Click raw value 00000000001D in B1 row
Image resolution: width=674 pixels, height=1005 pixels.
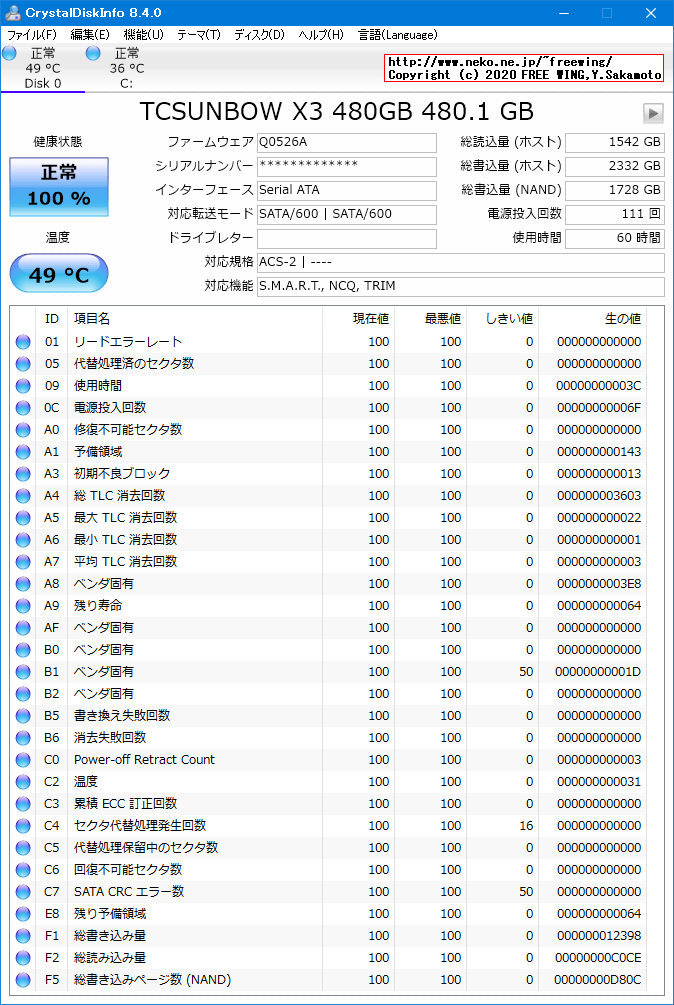[x=598, y=672]
